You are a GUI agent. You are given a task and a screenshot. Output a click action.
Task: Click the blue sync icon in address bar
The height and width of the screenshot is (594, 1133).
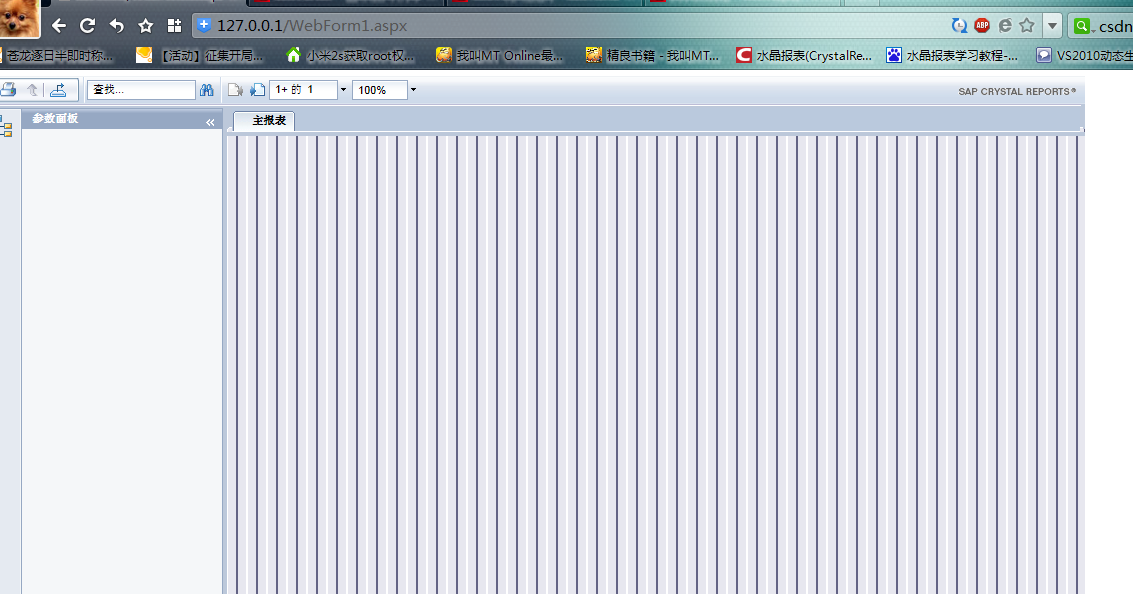point(959,25)
